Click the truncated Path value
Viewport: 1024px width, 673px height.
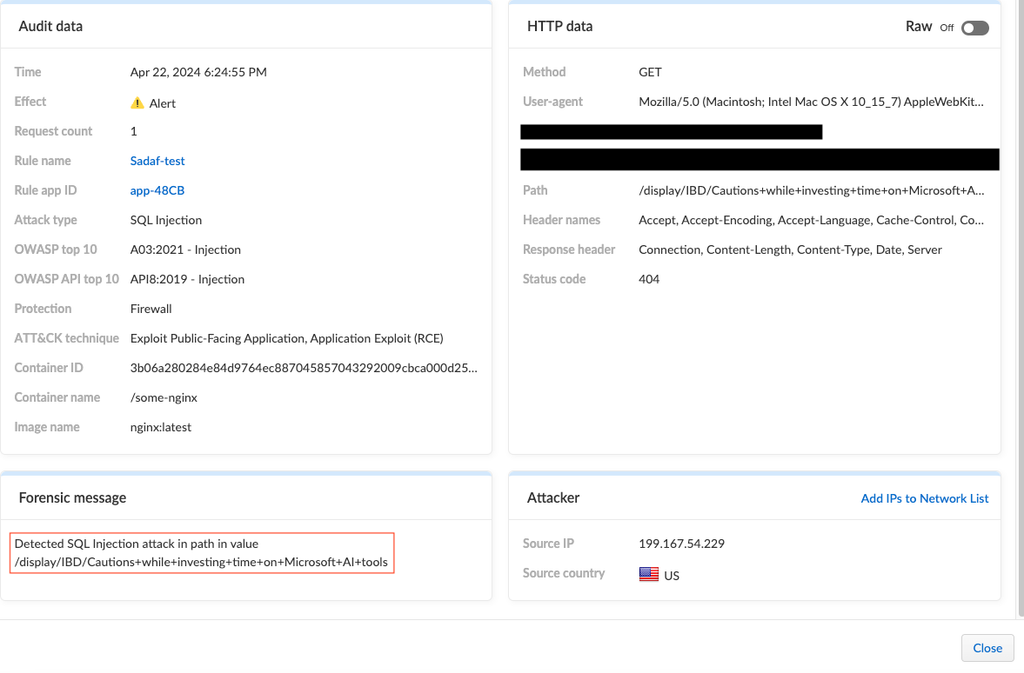(x=810, y=191)
